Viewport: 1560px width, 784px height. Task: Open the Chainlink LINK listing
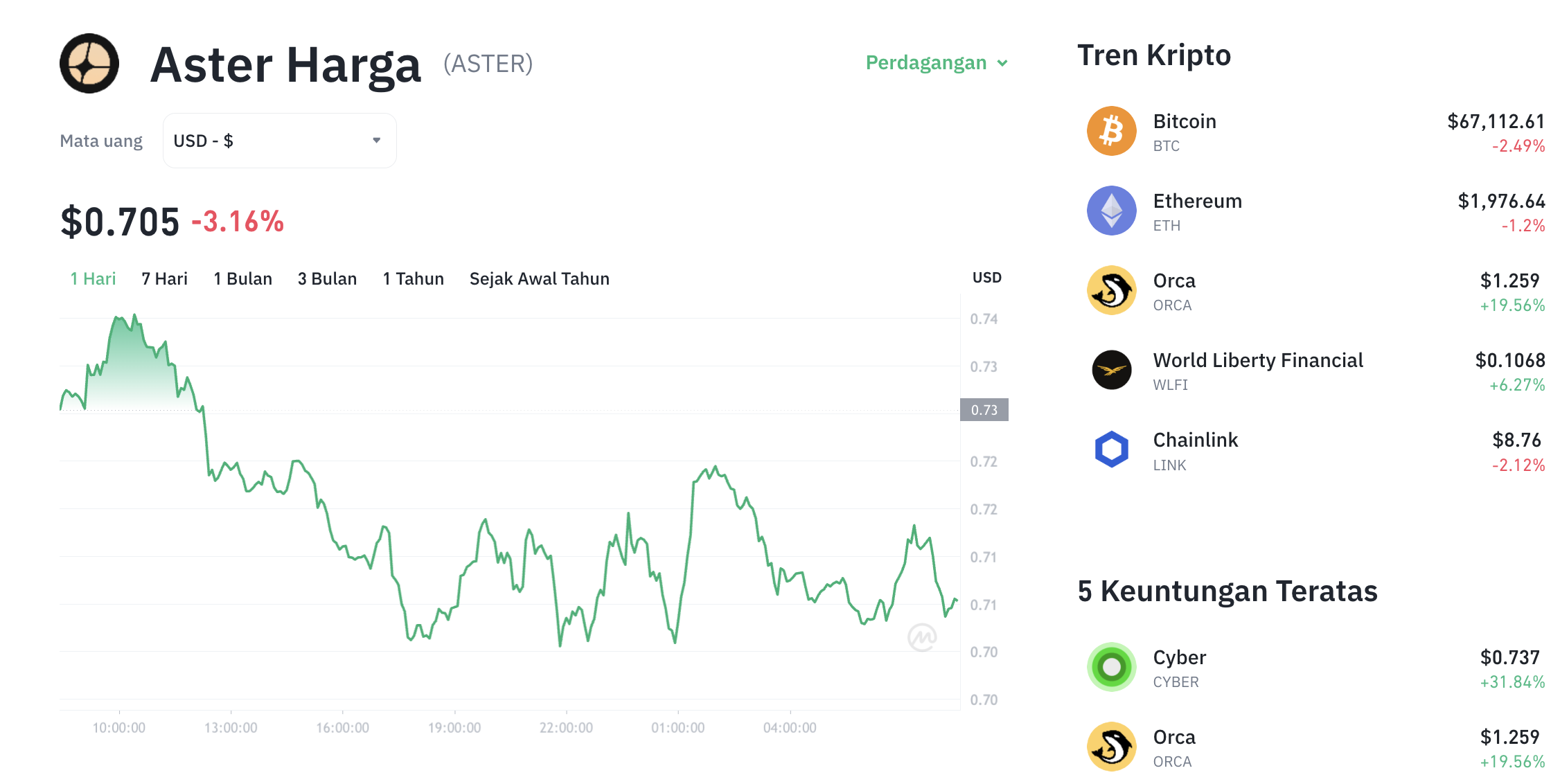(1196, 439)
